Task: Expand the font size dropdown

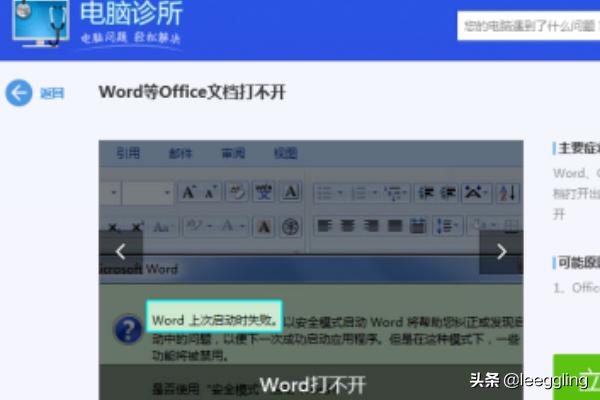Action: (167, 192)
